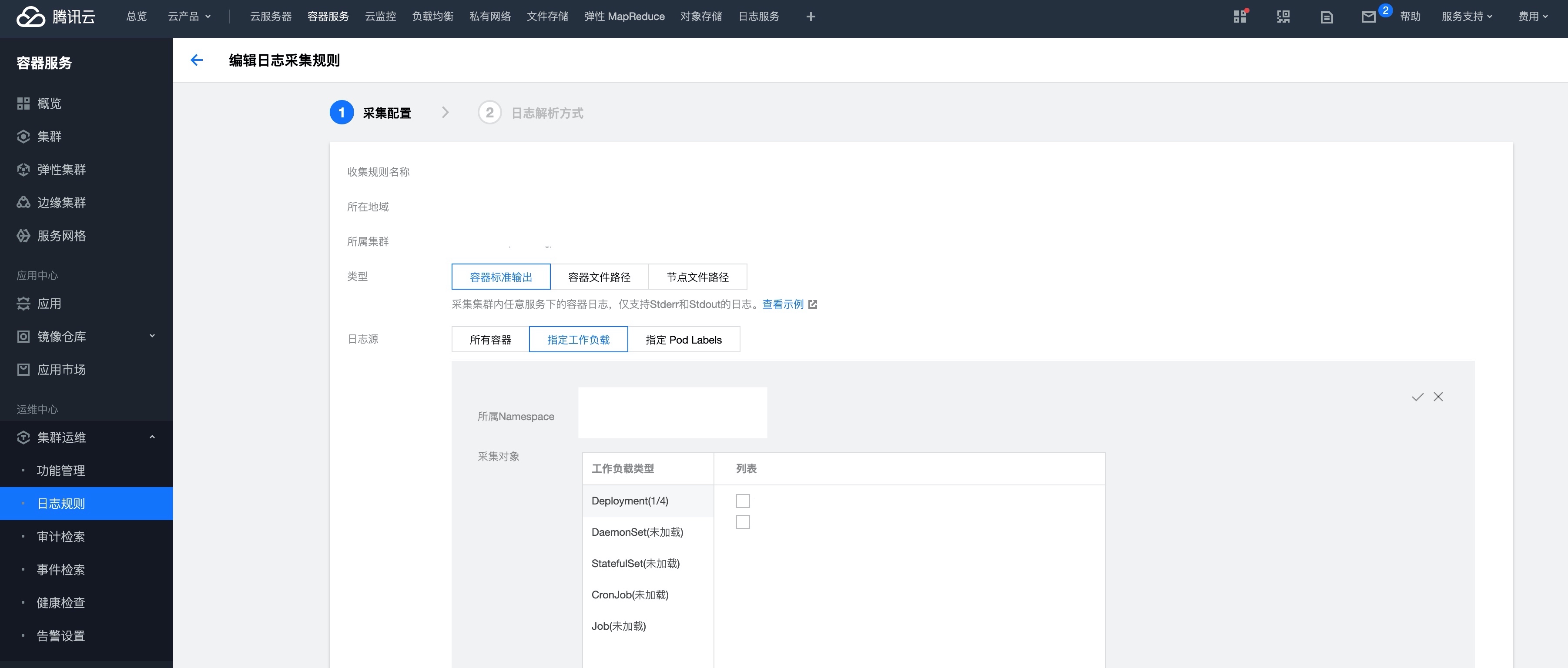Go back using the blue back arrow
The image size is (1568, 668).
click(x=196, y=60)
